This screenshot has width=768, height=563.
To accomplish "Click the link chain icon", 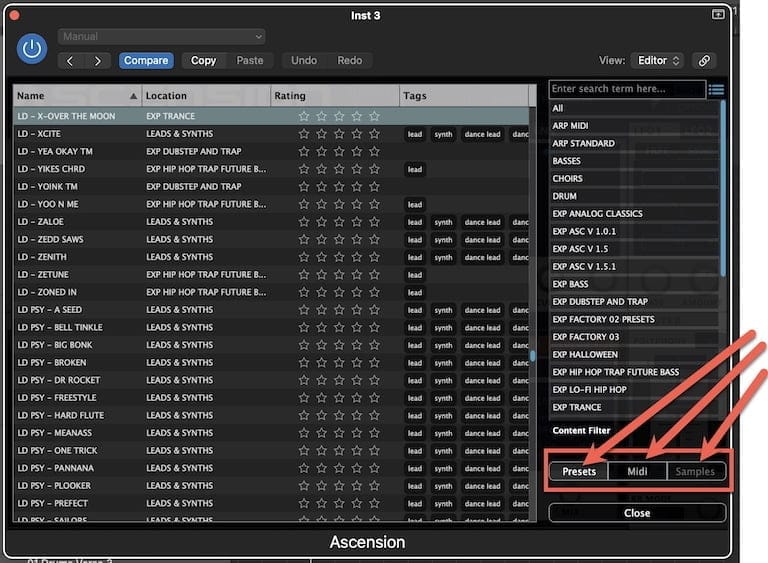I will (706, 60).
